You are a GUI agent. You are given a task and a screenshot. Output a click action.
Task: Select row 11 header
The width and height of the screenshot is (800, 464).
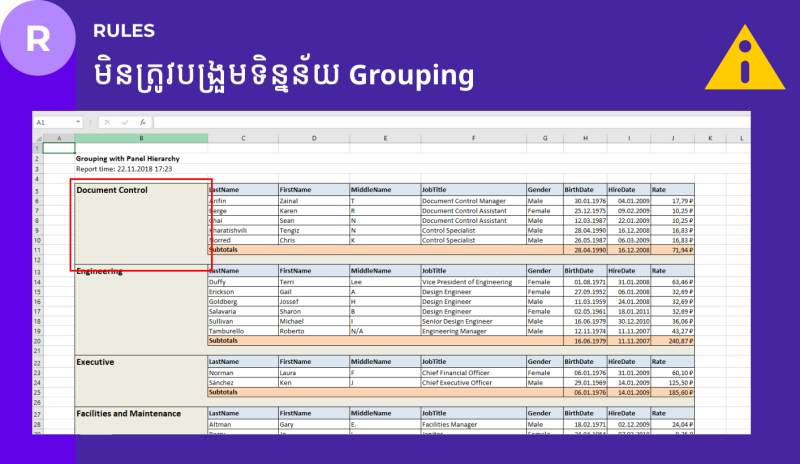click(37, 250)
